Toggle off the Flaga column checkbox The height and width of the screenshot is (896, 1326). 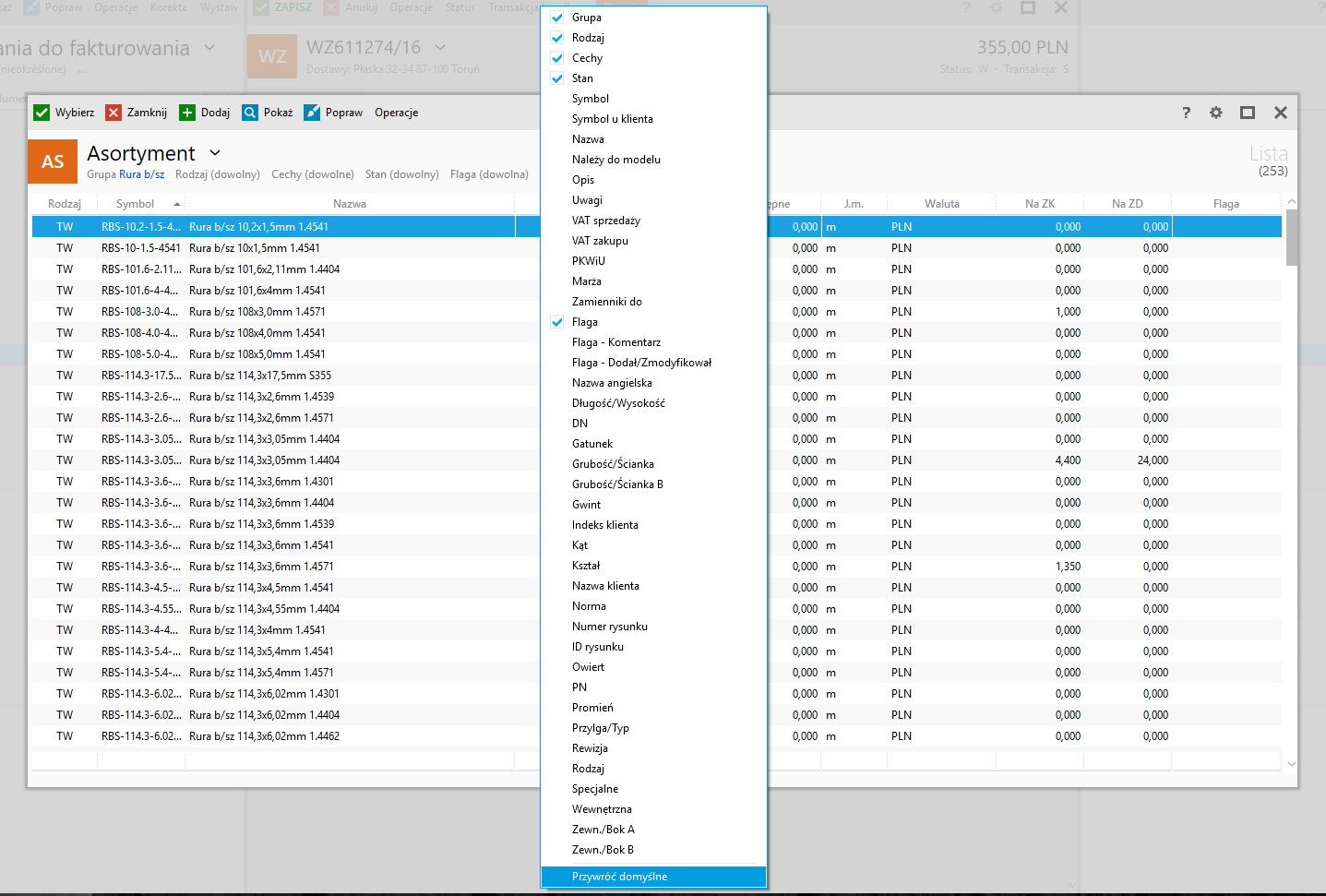click(x=557, y=322)
